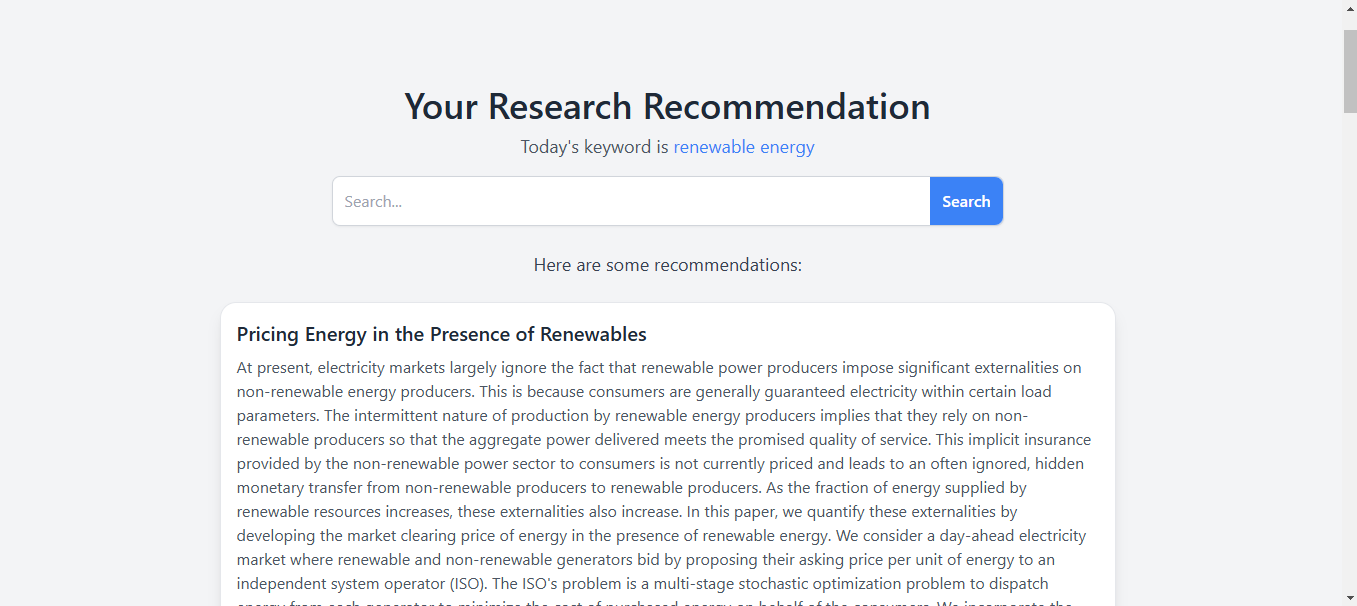Click the empty scrollbar track below the thumb

pos(1350,350)
